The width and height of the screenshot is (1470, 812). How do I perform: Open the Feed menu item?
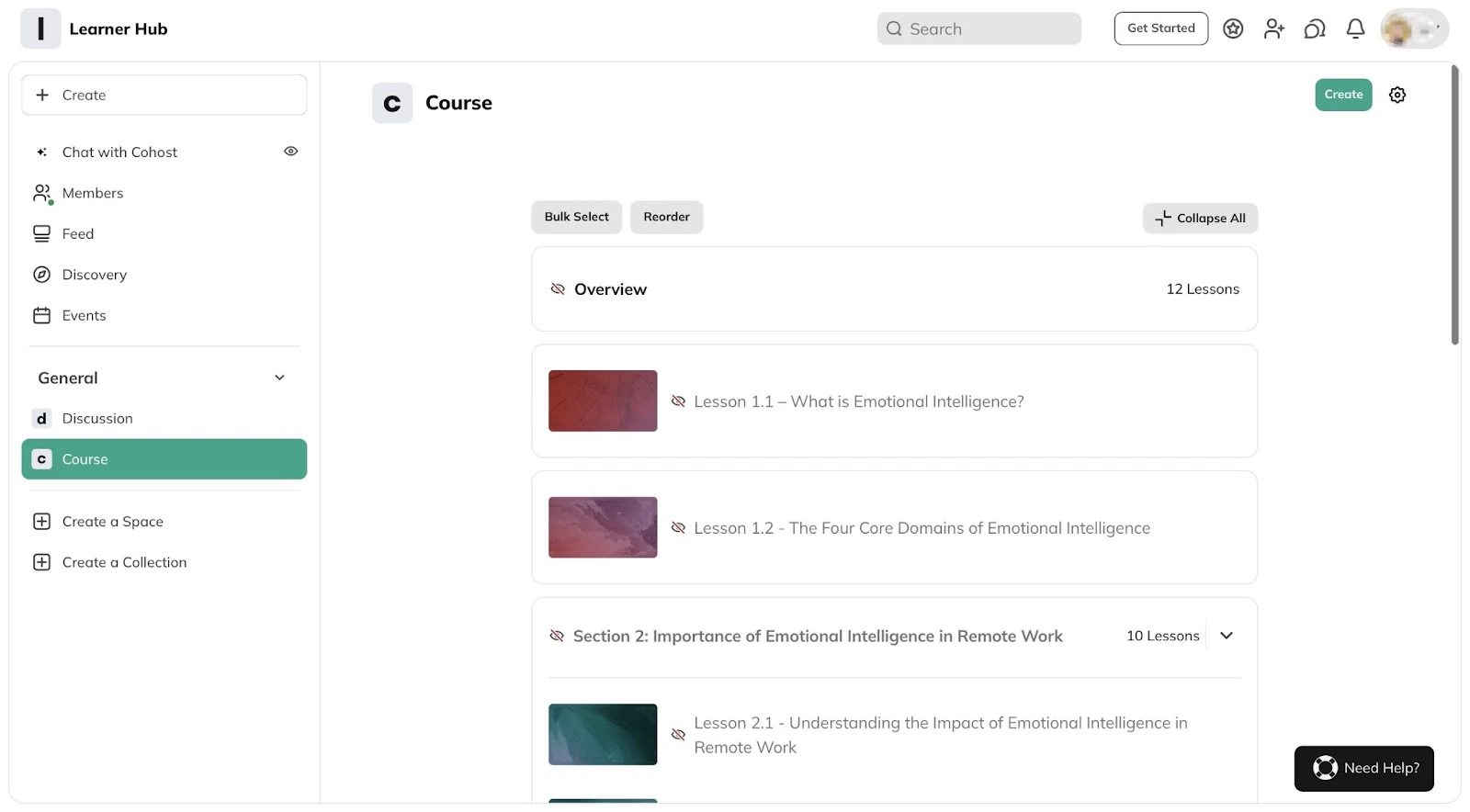click(164, 233)
